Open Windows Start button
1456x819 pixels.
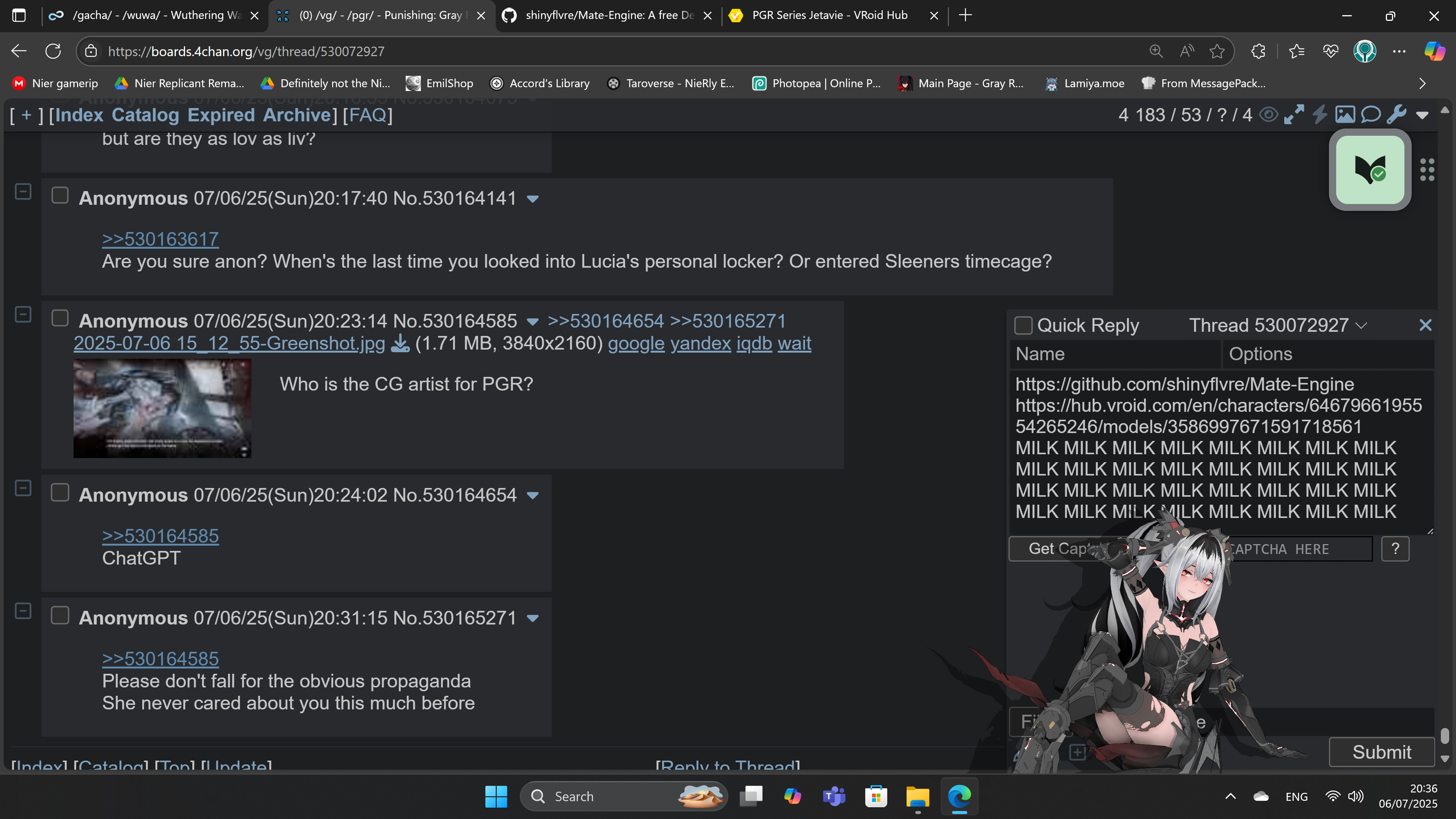pos(496,796)
